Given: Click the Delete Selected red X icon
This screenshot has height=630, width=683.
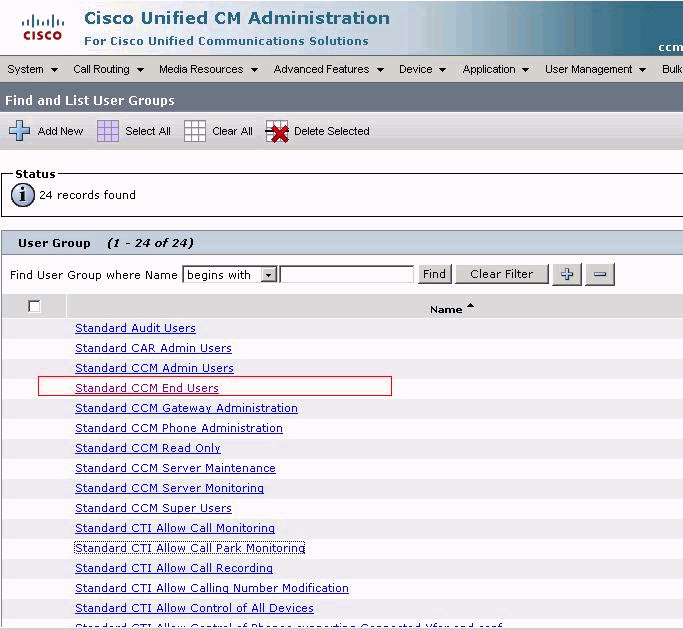Looking at the screenshot, I should click(x=277, y=131).
